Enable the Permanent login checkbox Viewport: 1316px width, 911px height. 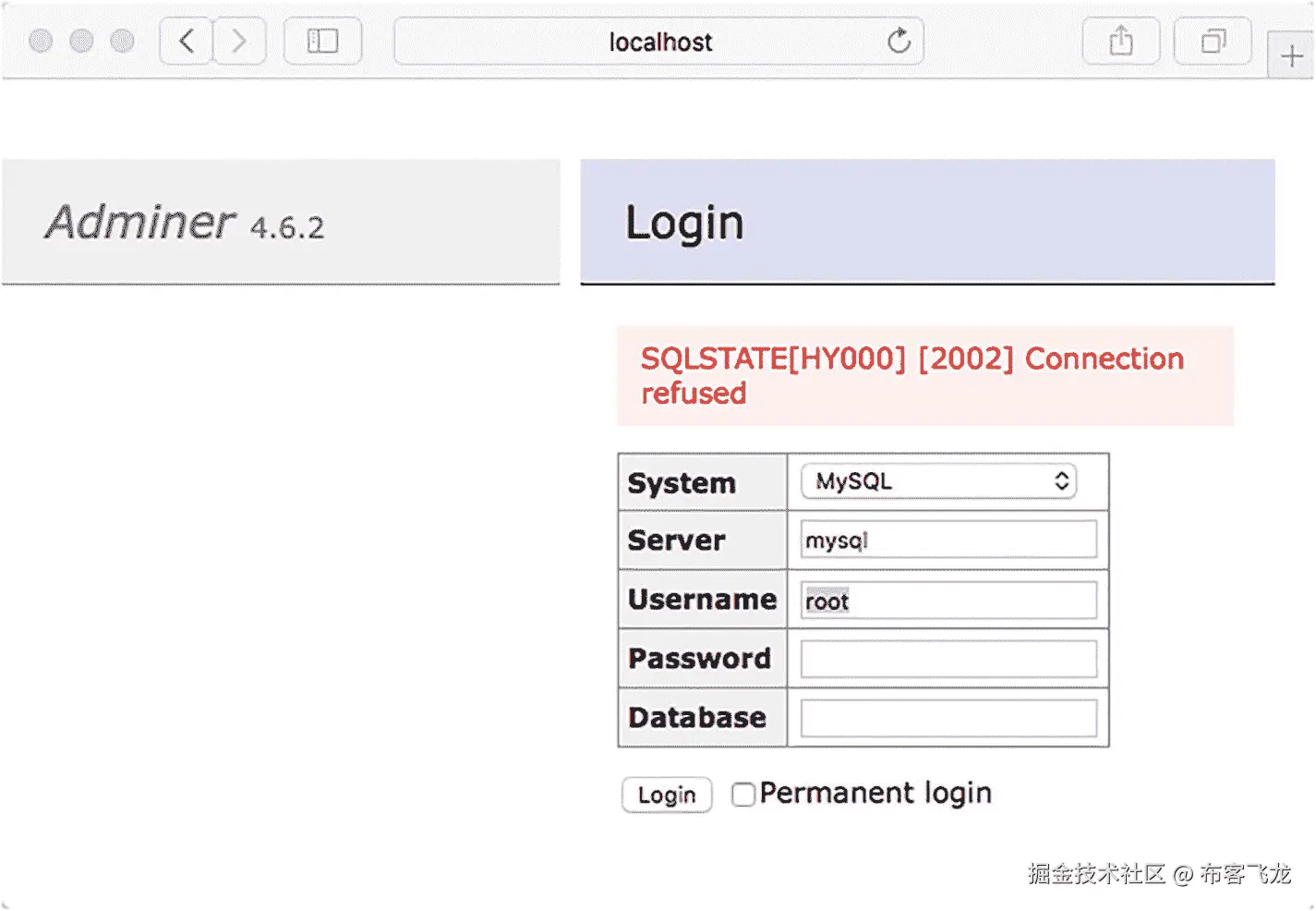743,795
